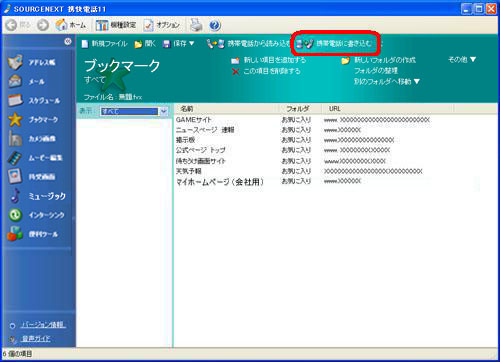Click the printer icon
This screenshot has width=500, height=362.
pos(196,25)
